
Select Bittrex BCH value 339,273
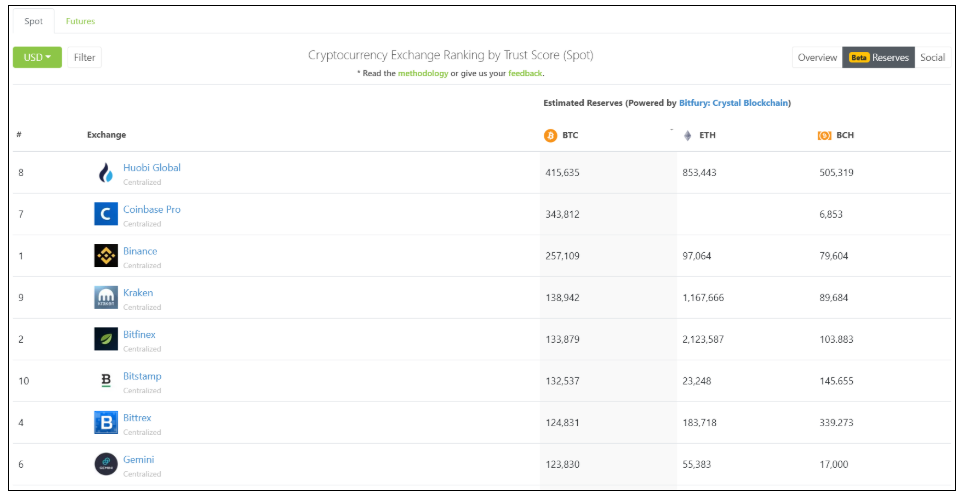pyautogui.click(x=837, y=423)
